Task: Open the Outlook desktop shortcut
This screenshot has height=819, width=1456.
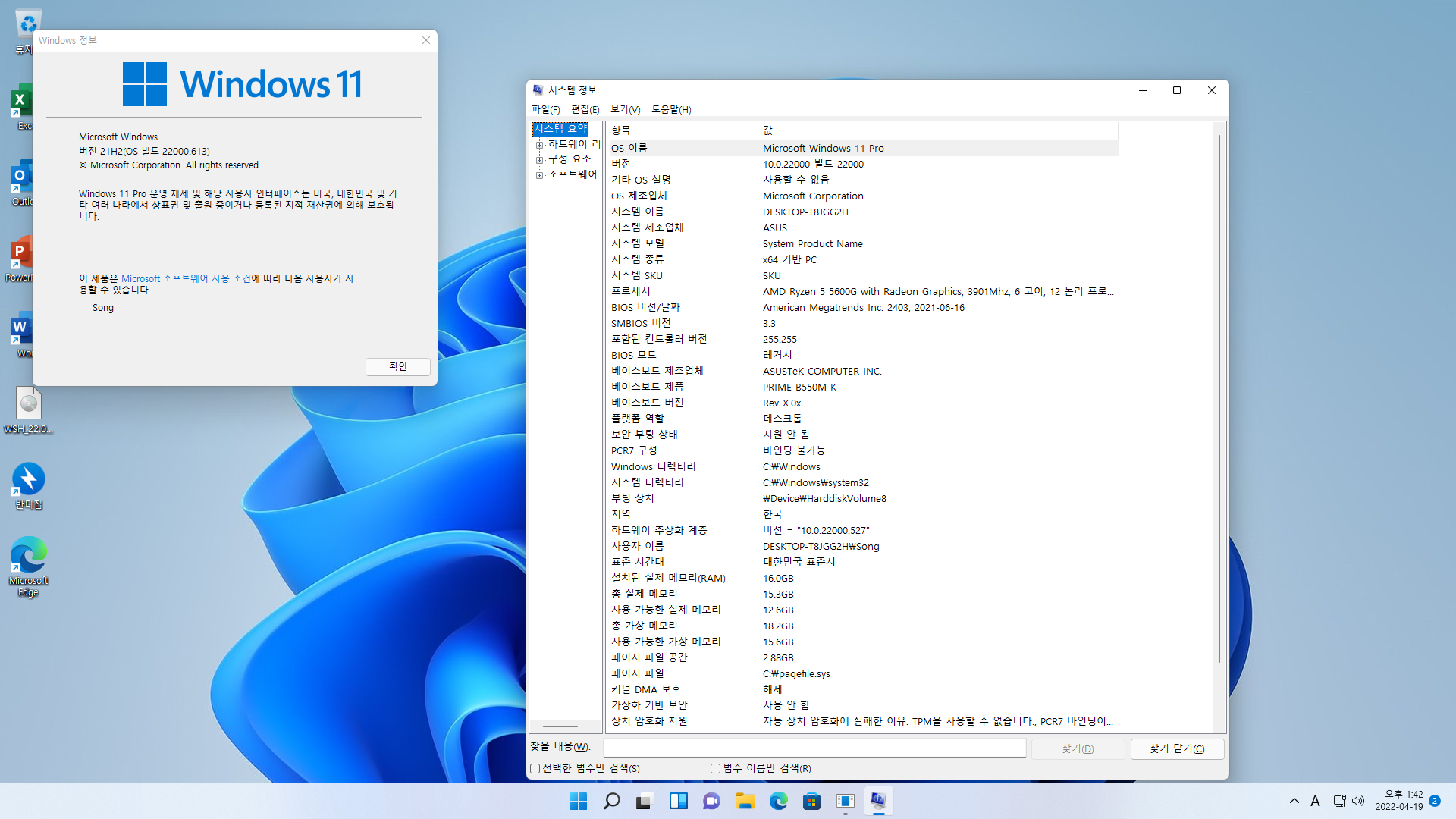Action: click(x=23, y=182)
